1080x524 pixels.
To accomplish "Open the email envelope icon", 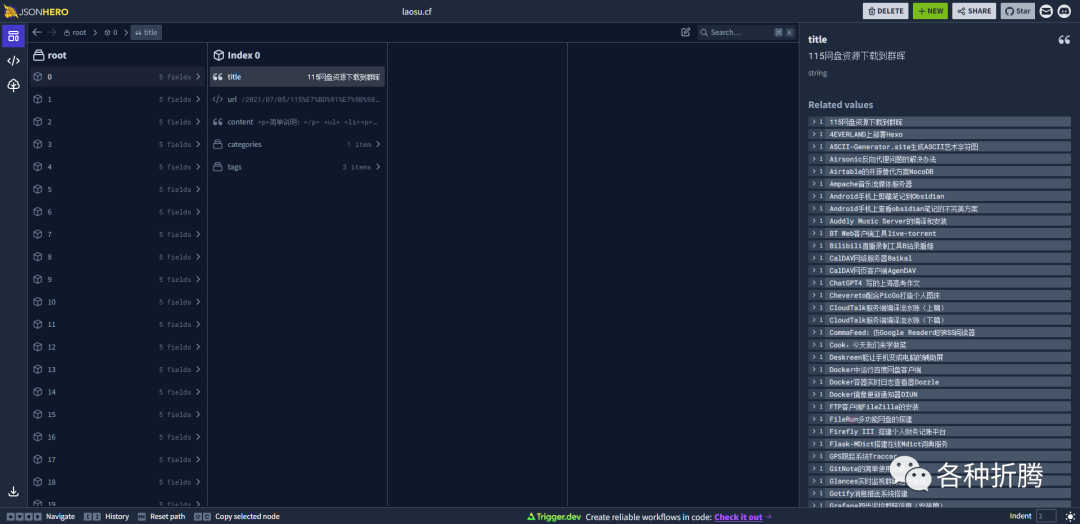I will (x=1046, y=11).
